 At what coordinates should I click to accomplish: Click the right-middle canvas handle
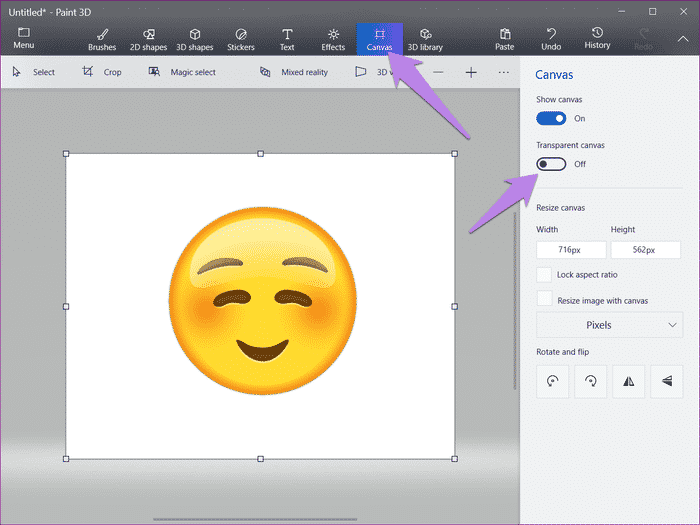454,306
